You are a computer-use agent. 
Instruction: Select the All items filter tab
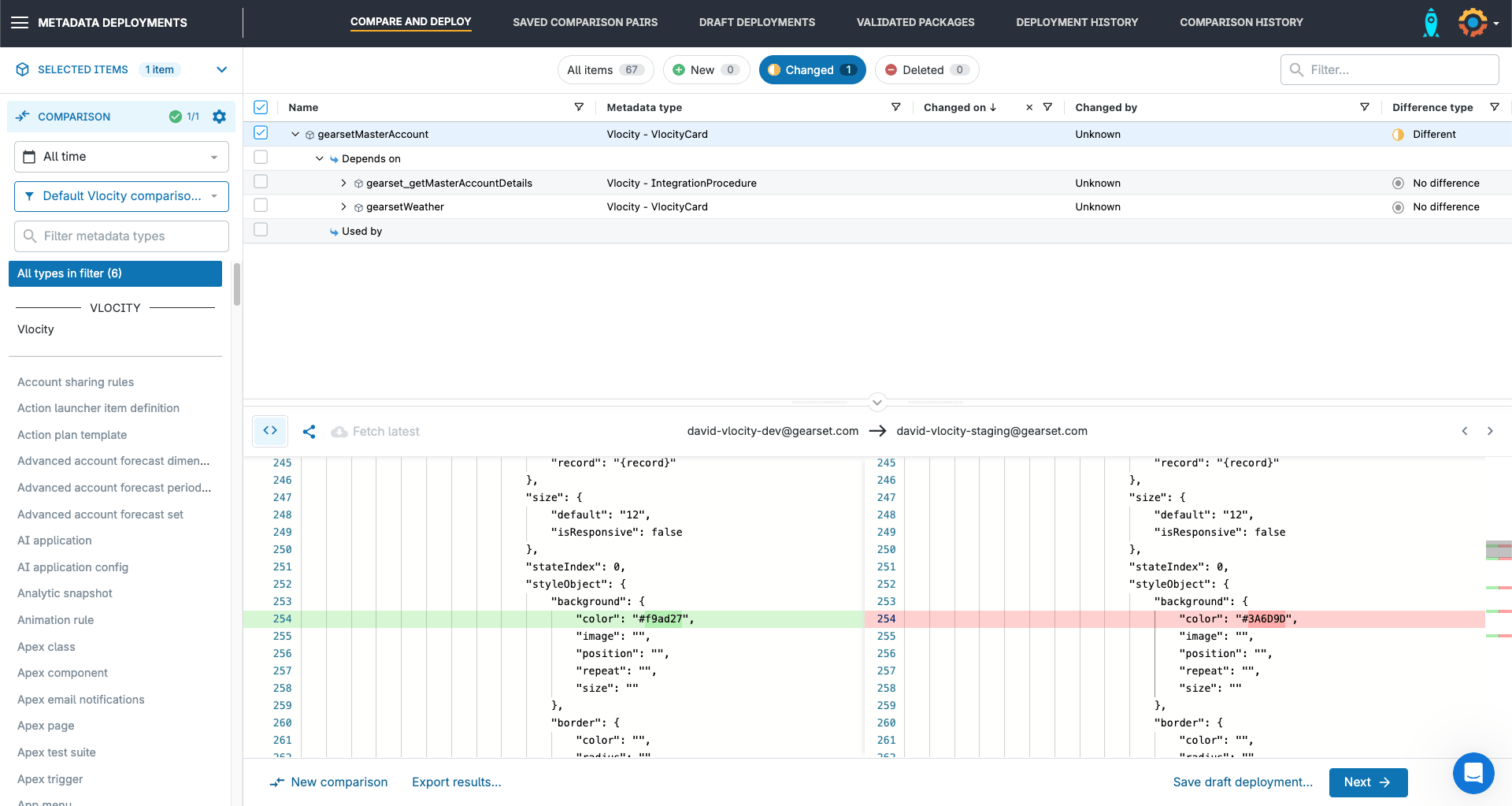(x=605, y=70)
